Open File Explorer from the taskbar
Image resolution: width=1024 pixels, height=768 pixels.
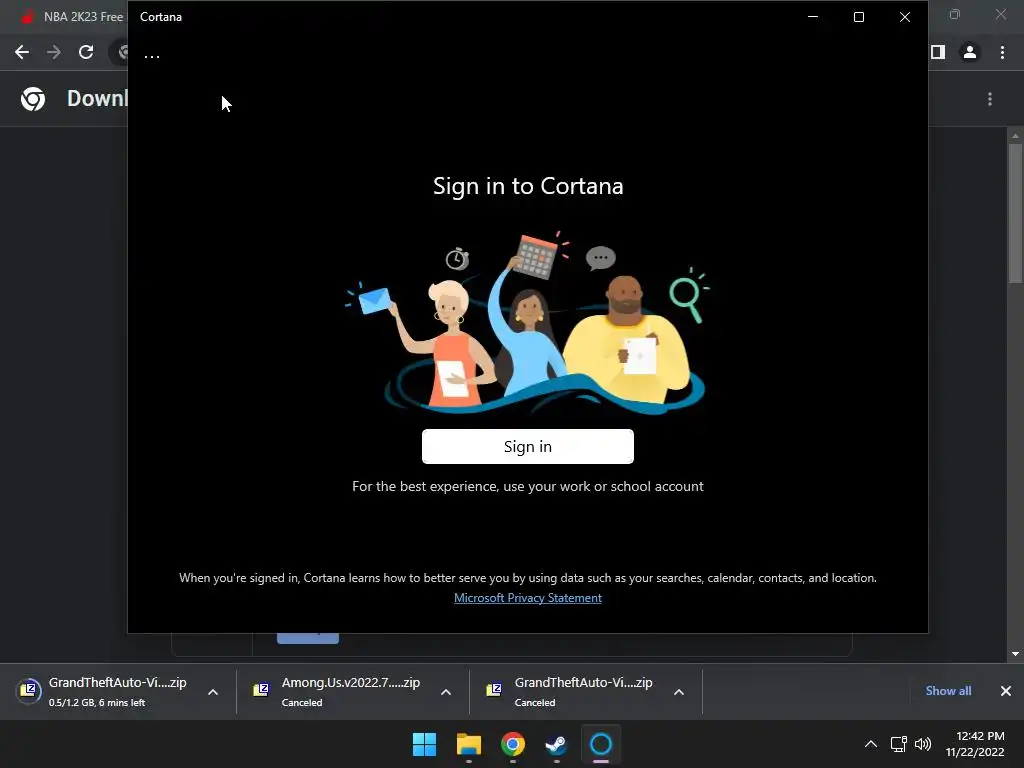tap(469, 744)
